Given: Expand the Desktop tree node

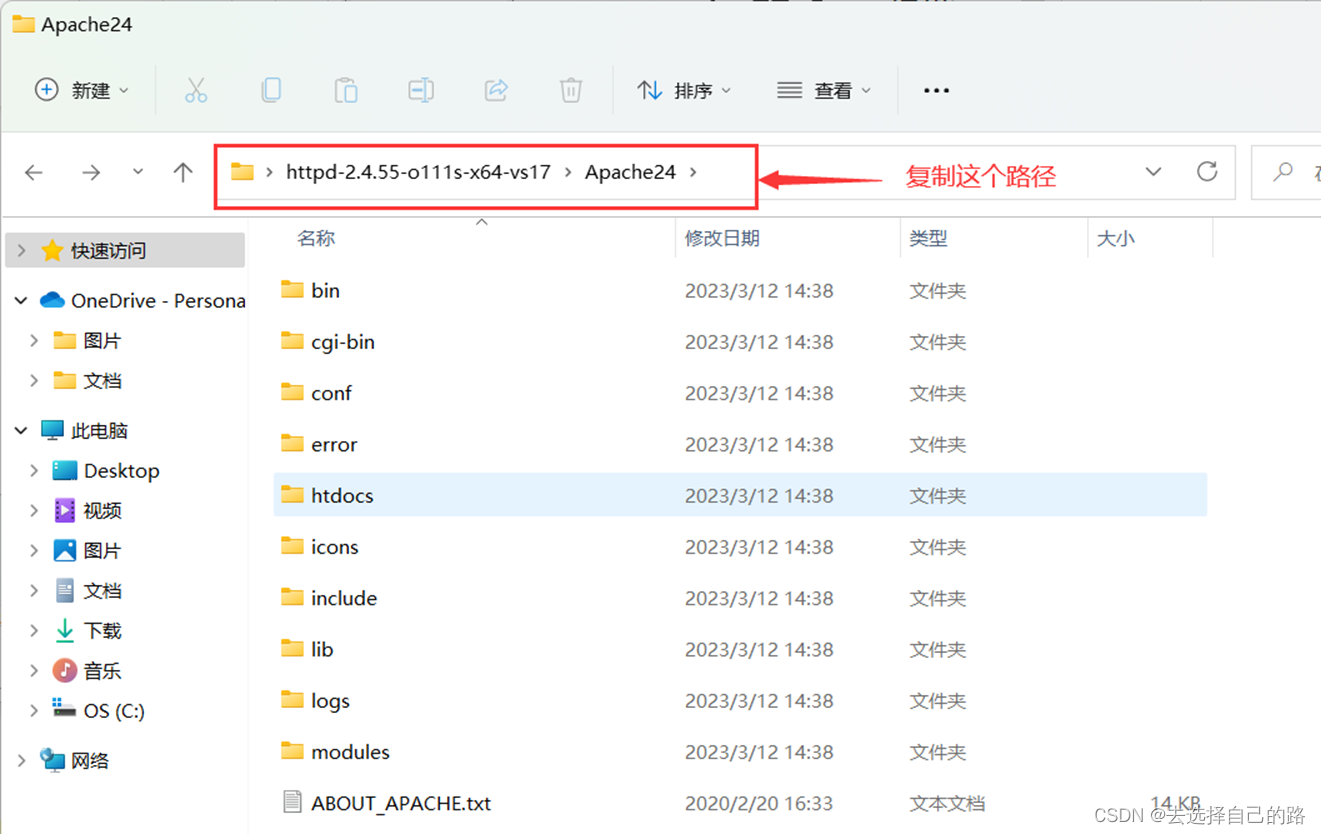Looking at the screenshot, I should [34, 470].
